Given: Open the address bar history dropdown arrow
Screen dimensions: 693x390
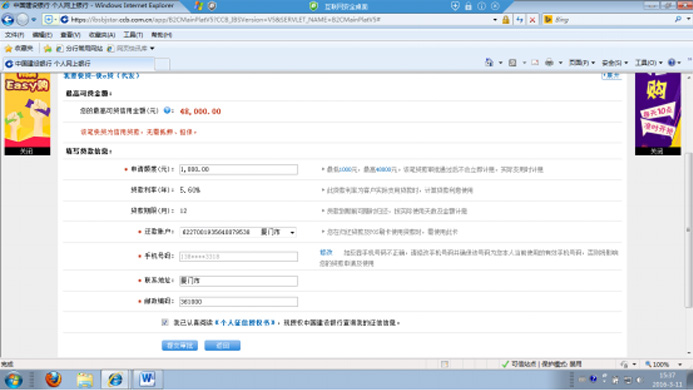Looking at the screenshot, I should (x=495, y=19).
